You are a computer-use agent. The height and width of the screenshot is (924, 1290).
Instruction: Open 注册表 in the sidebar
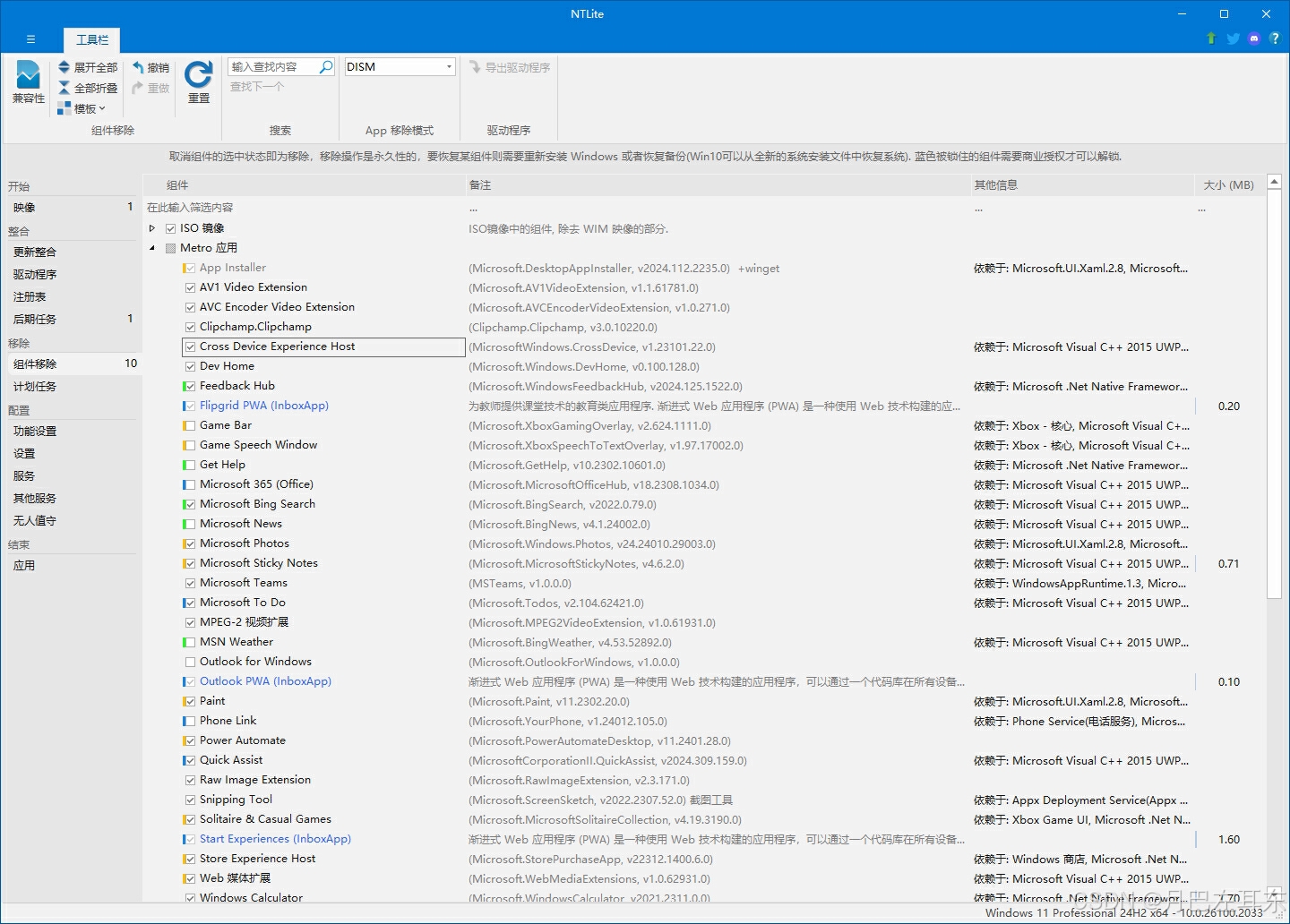pyautogui.click(x=73, y=296)
